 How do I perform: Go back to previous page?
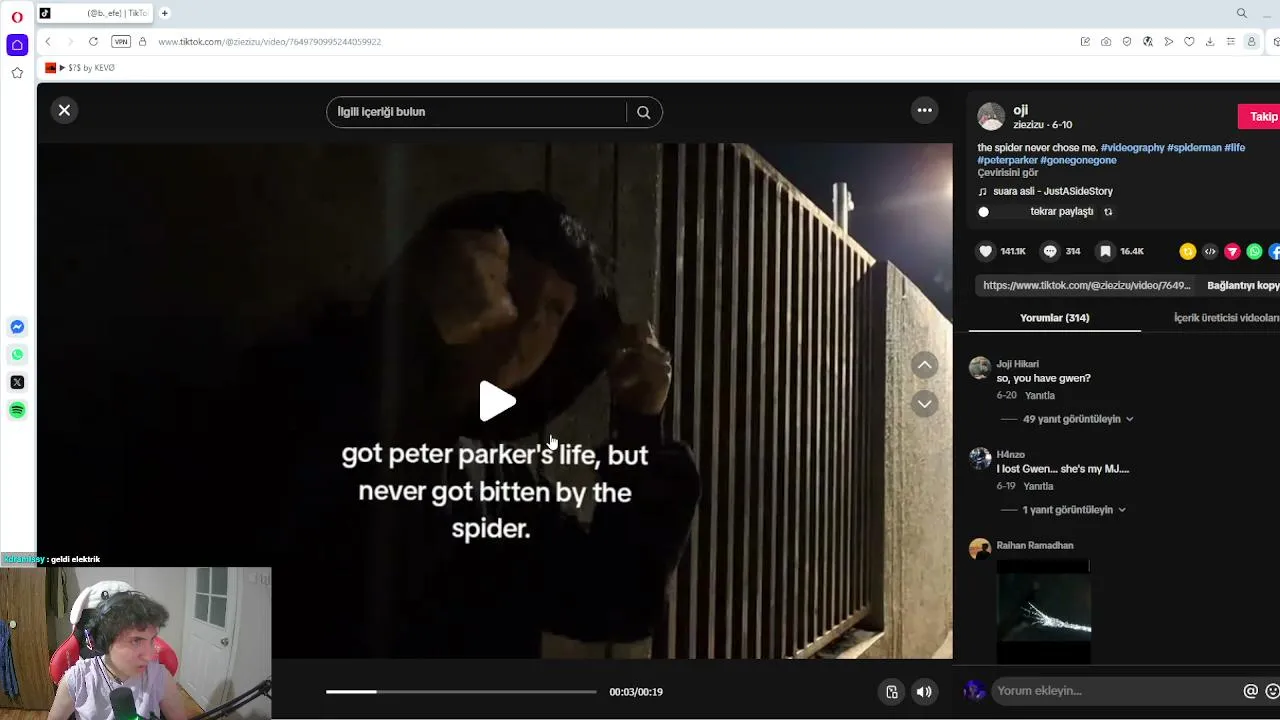click(x=48, y=42)
